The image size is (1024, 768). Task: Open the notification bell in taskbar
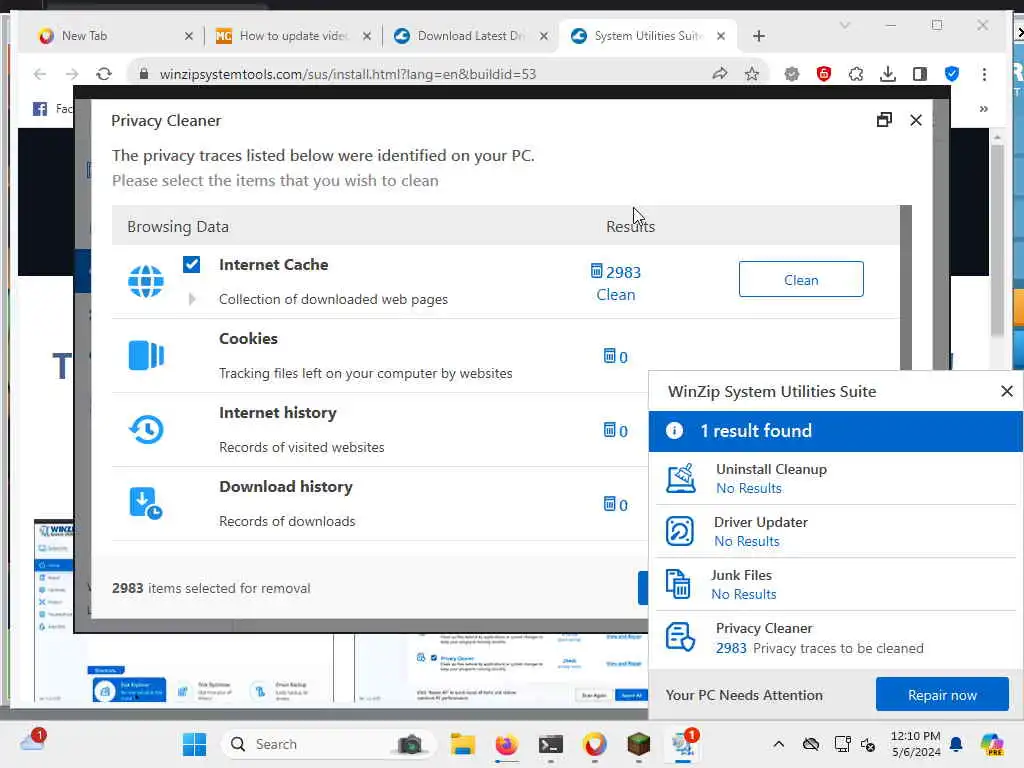tap(956, 744)
